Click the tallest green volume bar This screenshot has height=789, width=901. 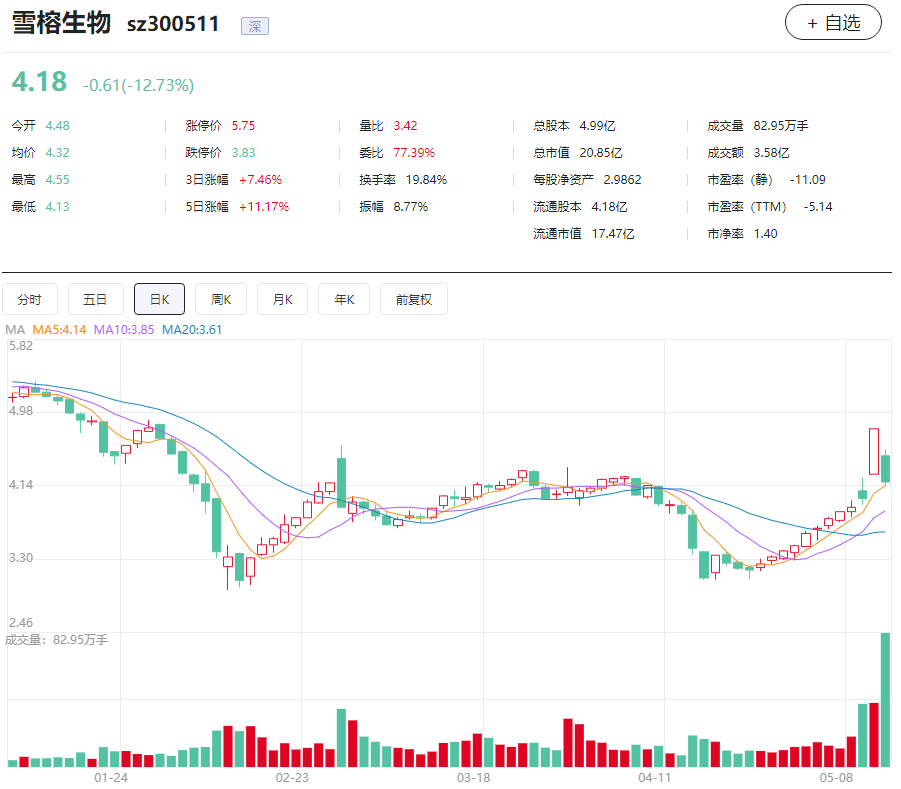pyautogui.click(x=885, y=700)
